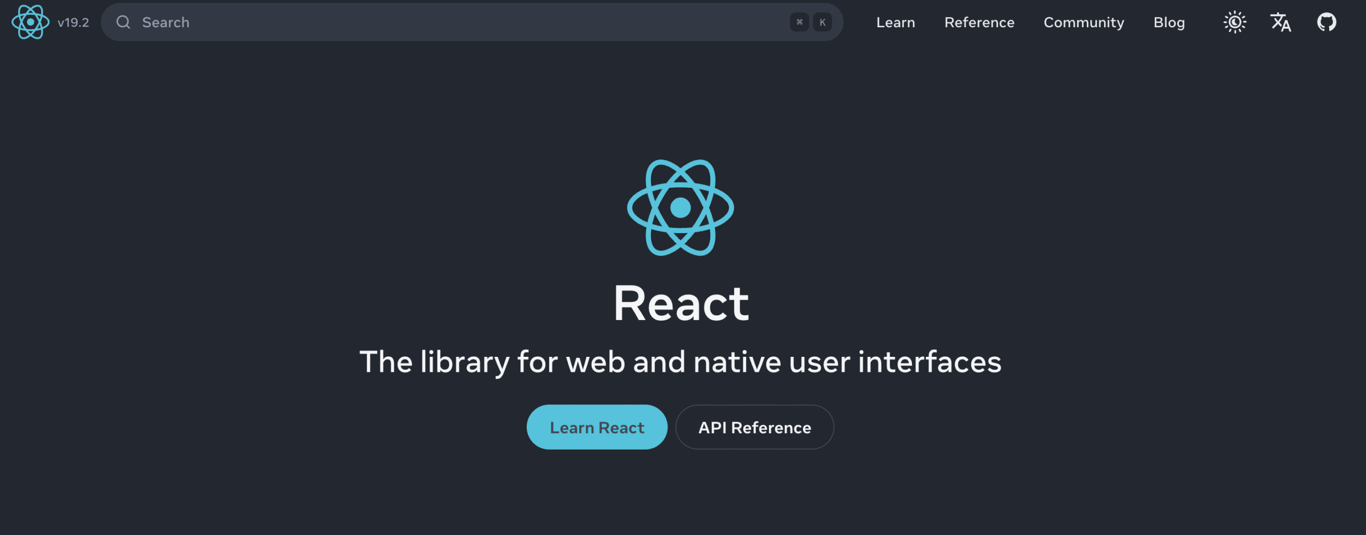Image resolution: width=1366 pixels, height=535 pixels.
Task: Open the v19.2 version link
Action: 73,22
